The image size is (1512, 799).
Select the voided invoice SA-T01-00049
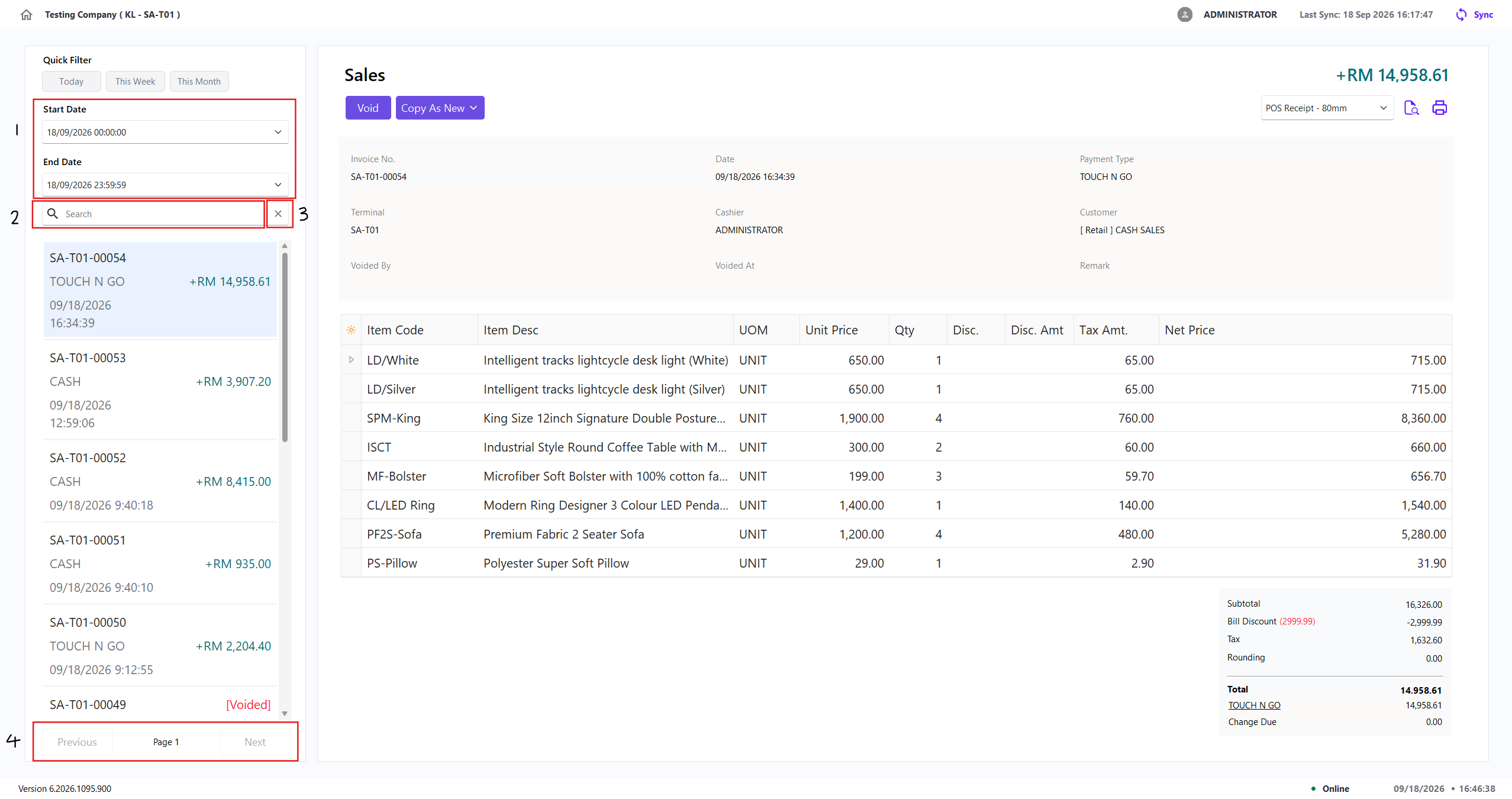point(160,704)
